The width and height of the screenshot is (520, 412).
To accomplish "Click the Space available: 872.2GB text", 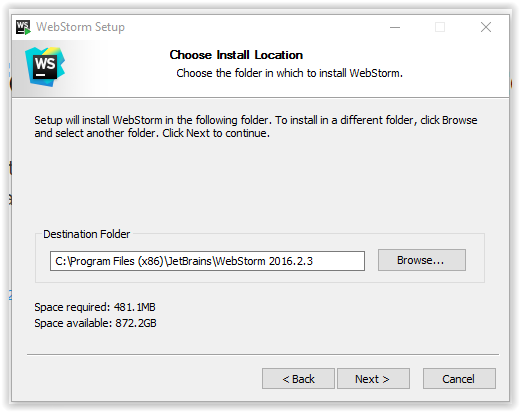I will (x=95, y=323).
